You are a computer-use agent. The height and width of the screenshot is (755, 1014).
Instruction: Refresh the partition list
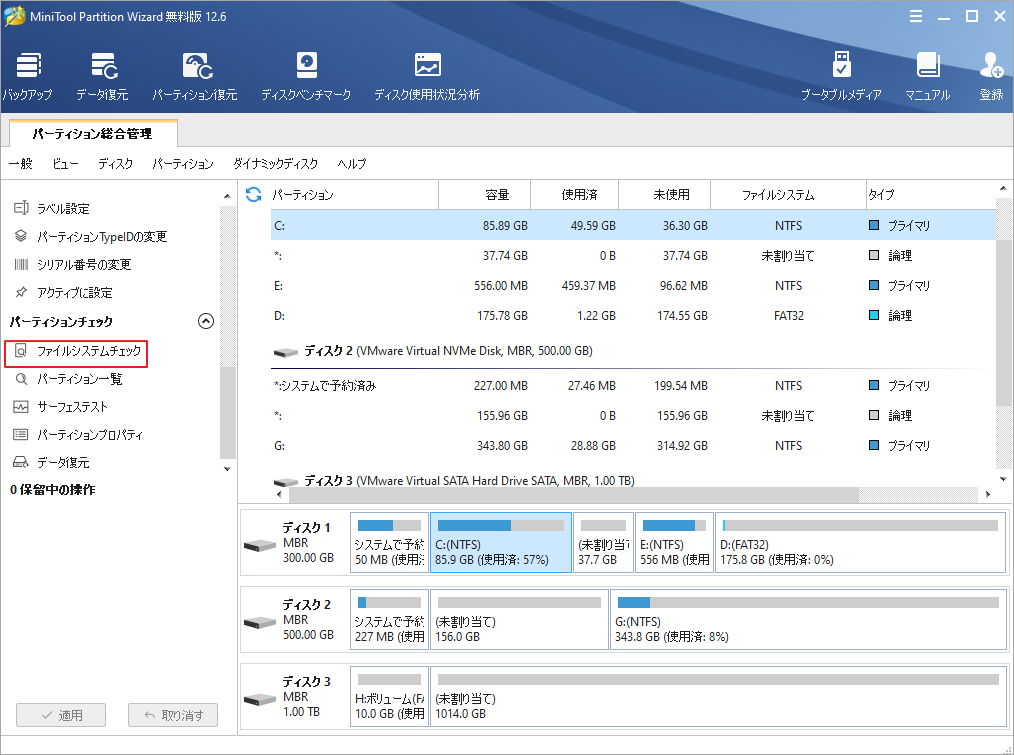[254, 194]
